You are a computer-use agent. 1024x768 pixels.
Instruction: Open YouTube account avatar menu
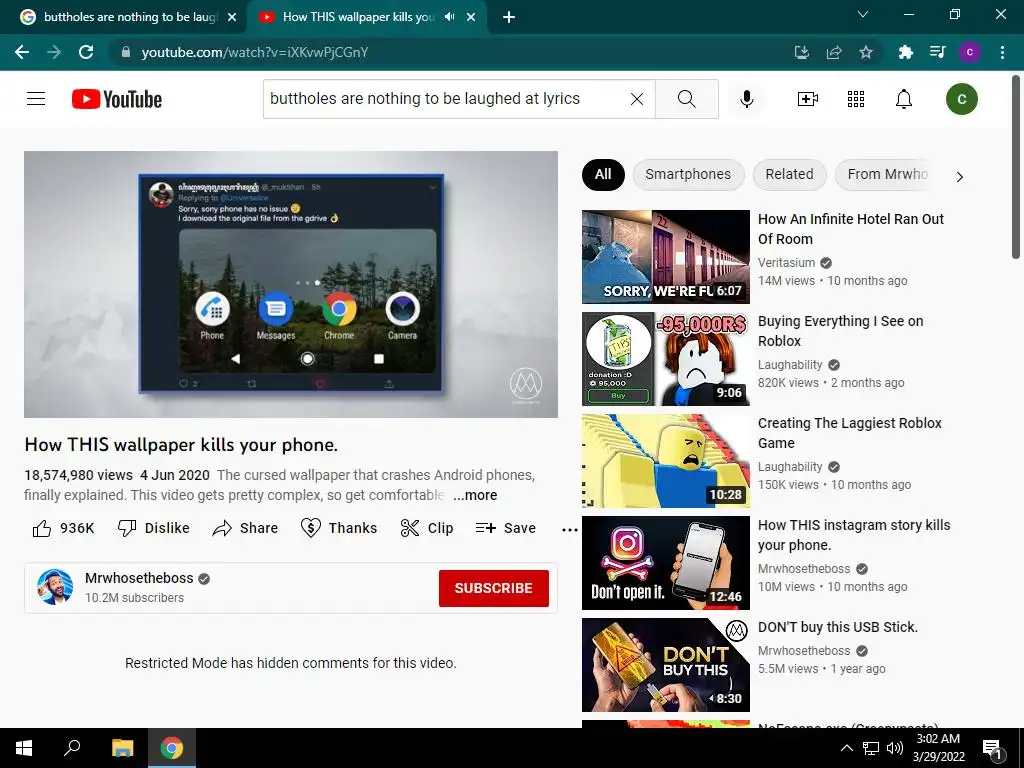[x=961, y=99]
